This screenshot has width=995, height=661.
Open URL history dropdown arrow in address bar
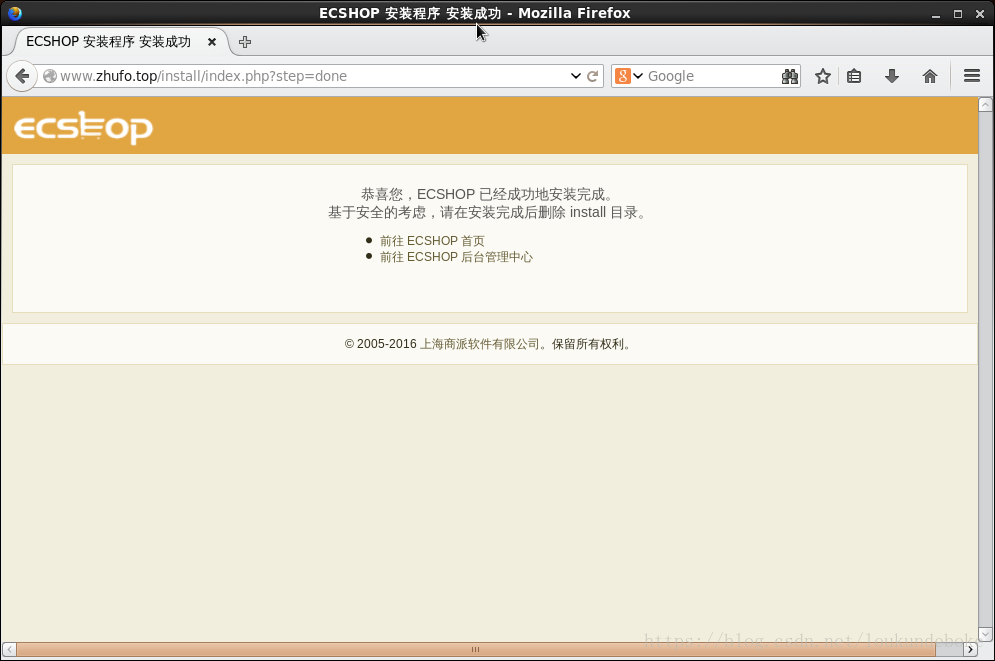pyautogui.click(x=576, y=76)
